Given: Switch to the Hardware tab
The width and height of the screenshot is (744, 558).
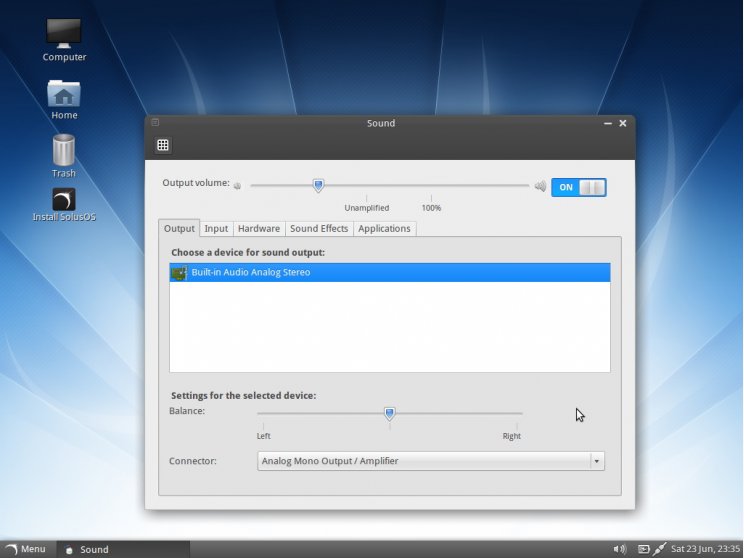Looking at the screenshot, I should [x=259, y=228].
